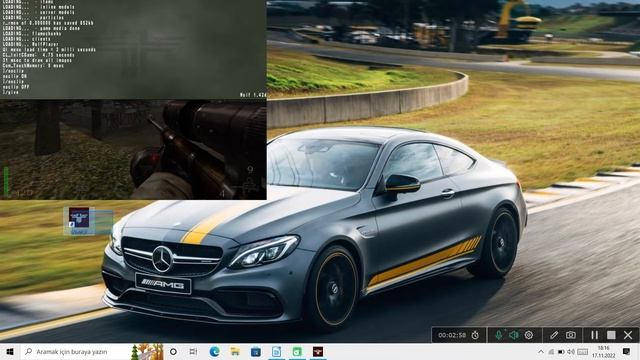Show hidden system tray icons chevron

[541, 351]
